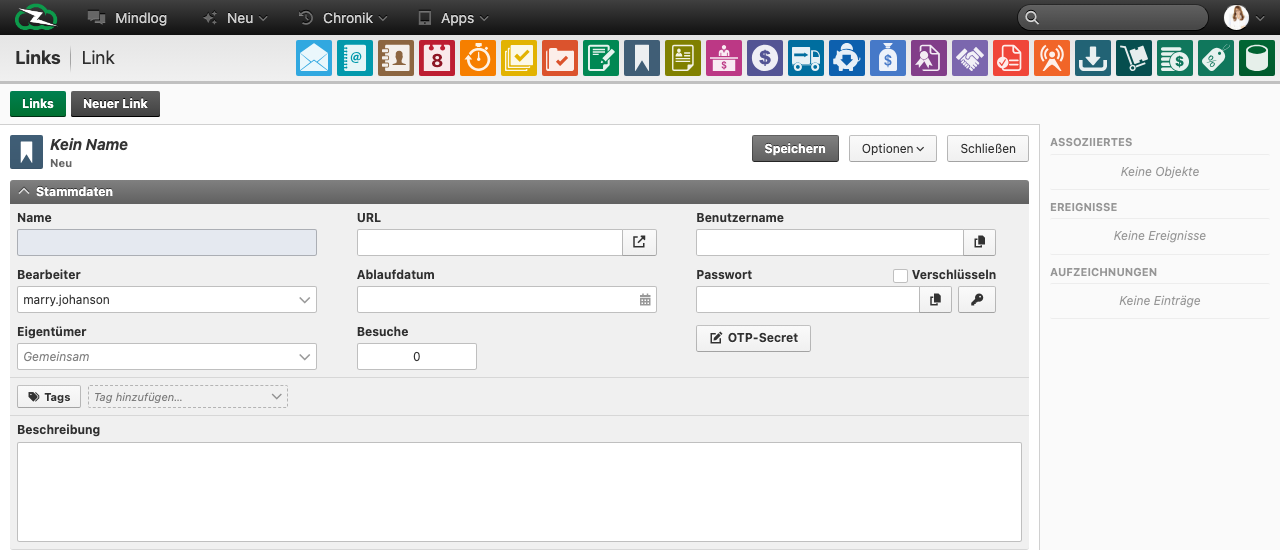Open the green coins stack icon

coord(1175,58)
